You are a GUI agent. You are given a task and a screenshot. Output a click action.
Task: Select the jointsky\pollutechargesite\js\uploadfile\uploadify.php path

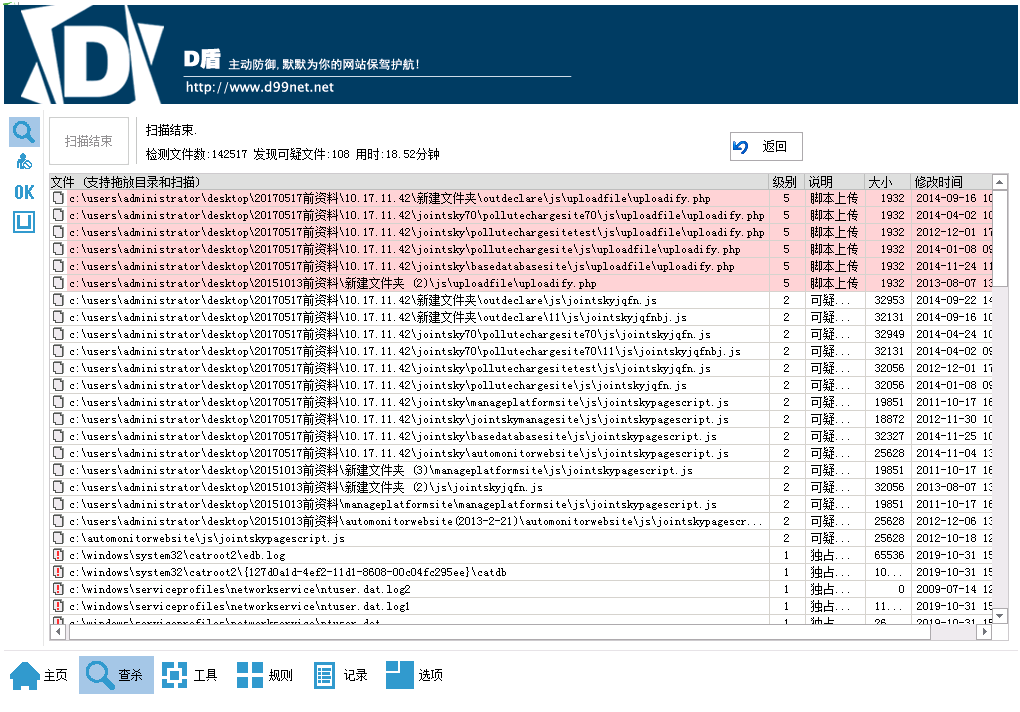click(x=405, y=250)
